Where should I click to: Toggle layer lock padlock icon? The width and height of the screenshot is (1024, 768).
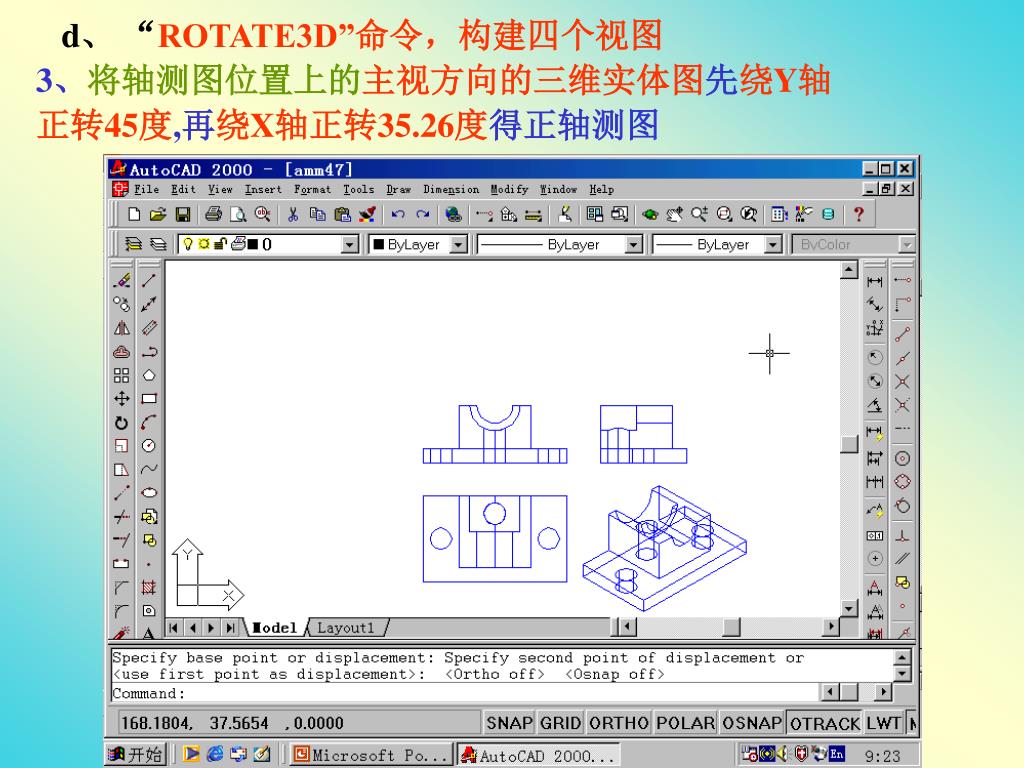coord(219,244)
